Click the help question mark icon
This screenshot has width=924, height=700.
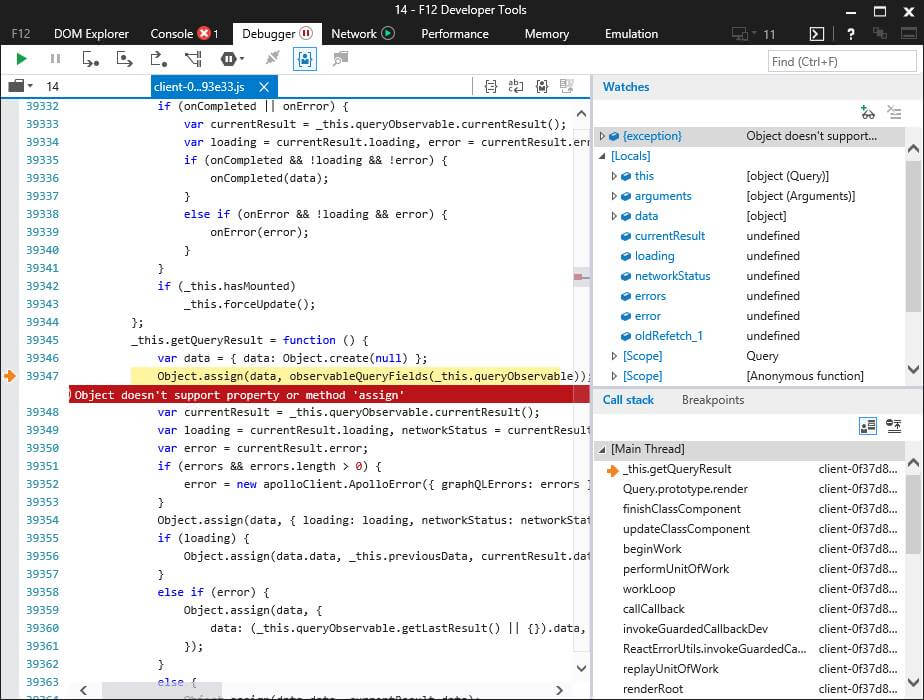pyautogui.click(x=850, y=34)
